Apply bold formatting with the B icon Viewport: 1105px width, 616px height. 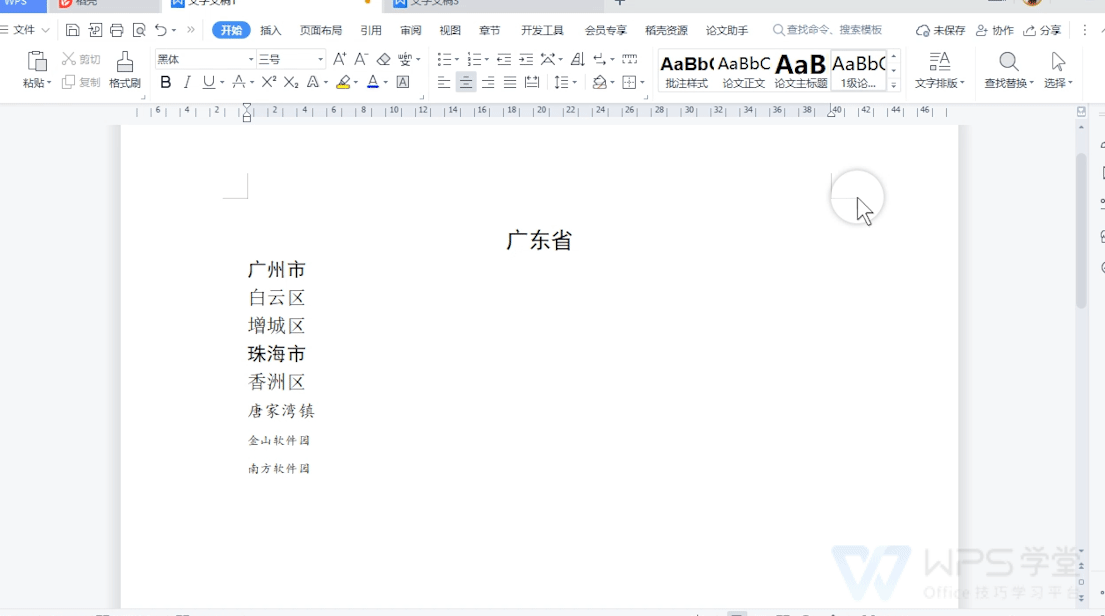pyautogui.click(x=165, y=82)
